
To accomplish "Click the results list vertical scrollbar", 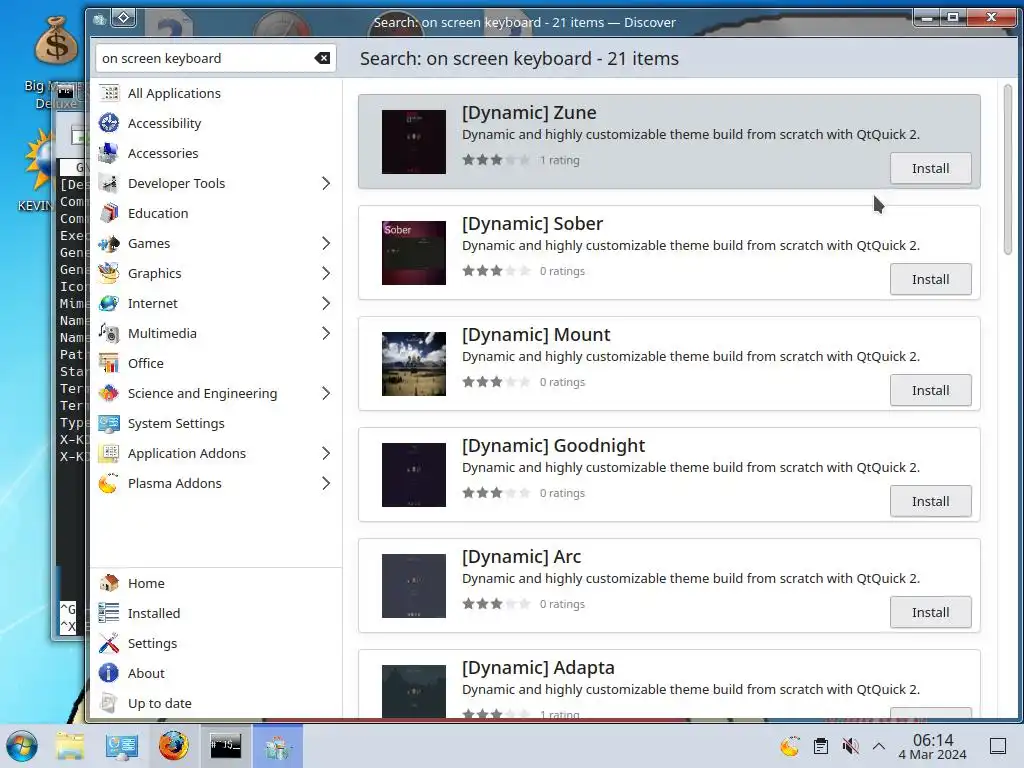I will [1008, 170].
